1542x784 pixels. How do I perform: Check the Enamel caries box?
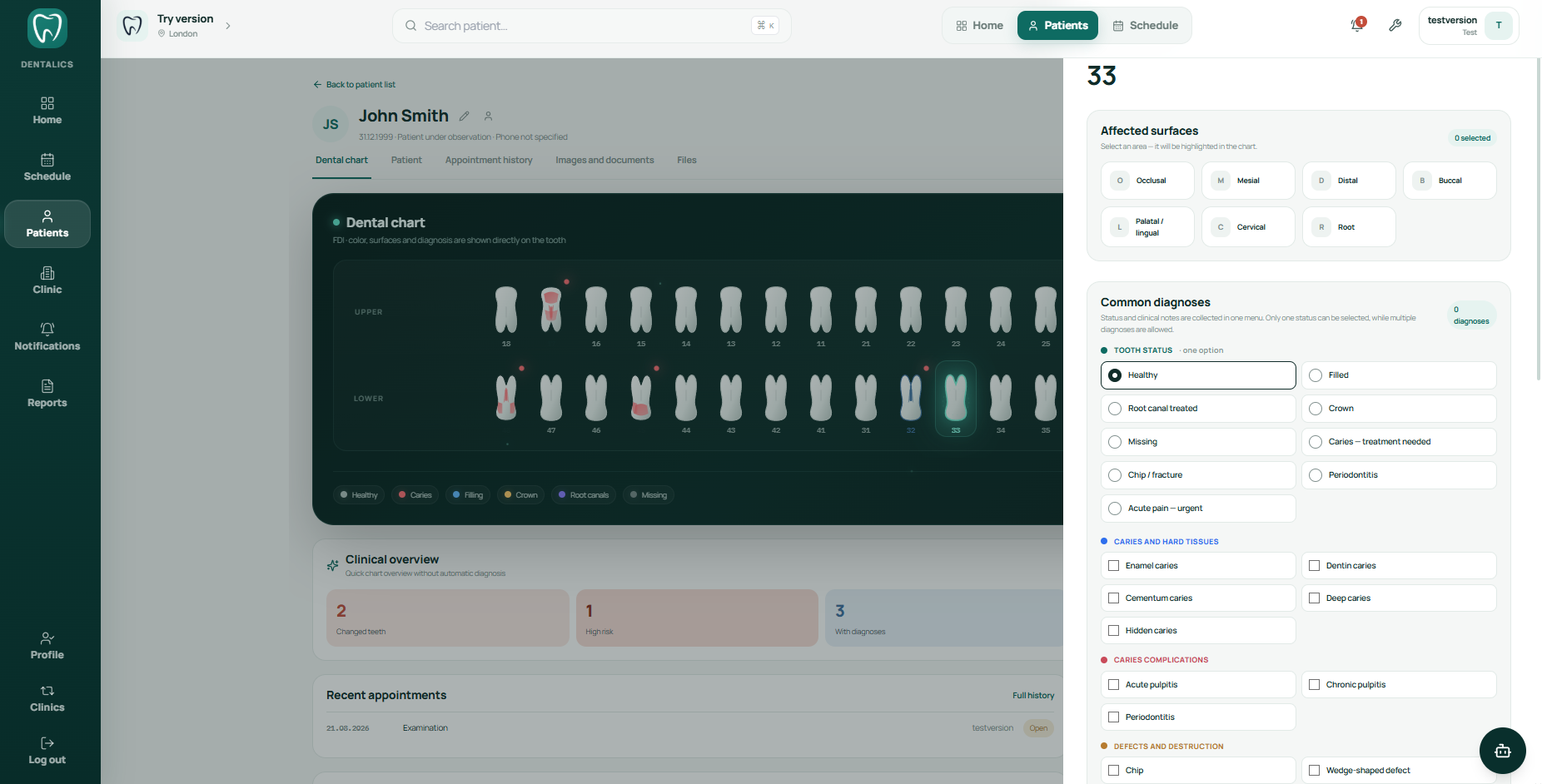[x=1114, y=566]
